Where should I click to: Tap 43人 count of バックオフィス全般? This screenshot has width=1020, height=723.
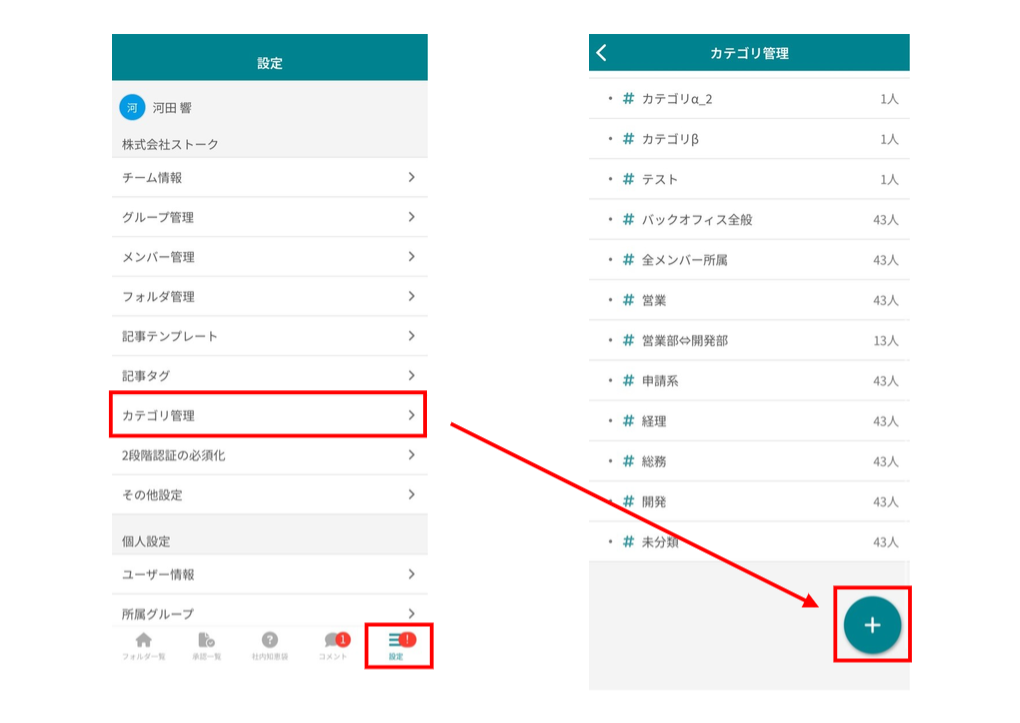(885, 220)
